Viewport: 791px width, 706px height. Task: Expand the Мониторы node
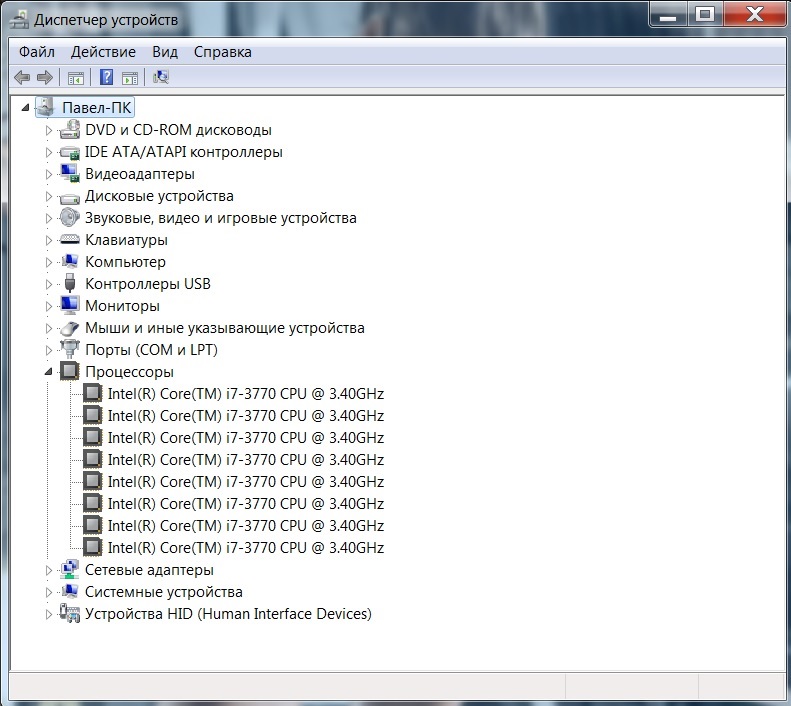[x=48, y=306]
